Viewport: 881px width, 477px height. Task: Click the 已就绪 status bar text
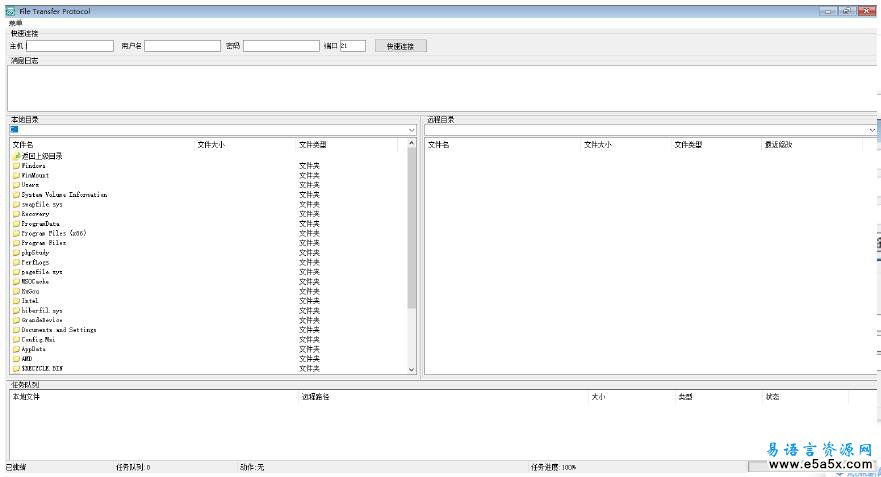point(16,467)
